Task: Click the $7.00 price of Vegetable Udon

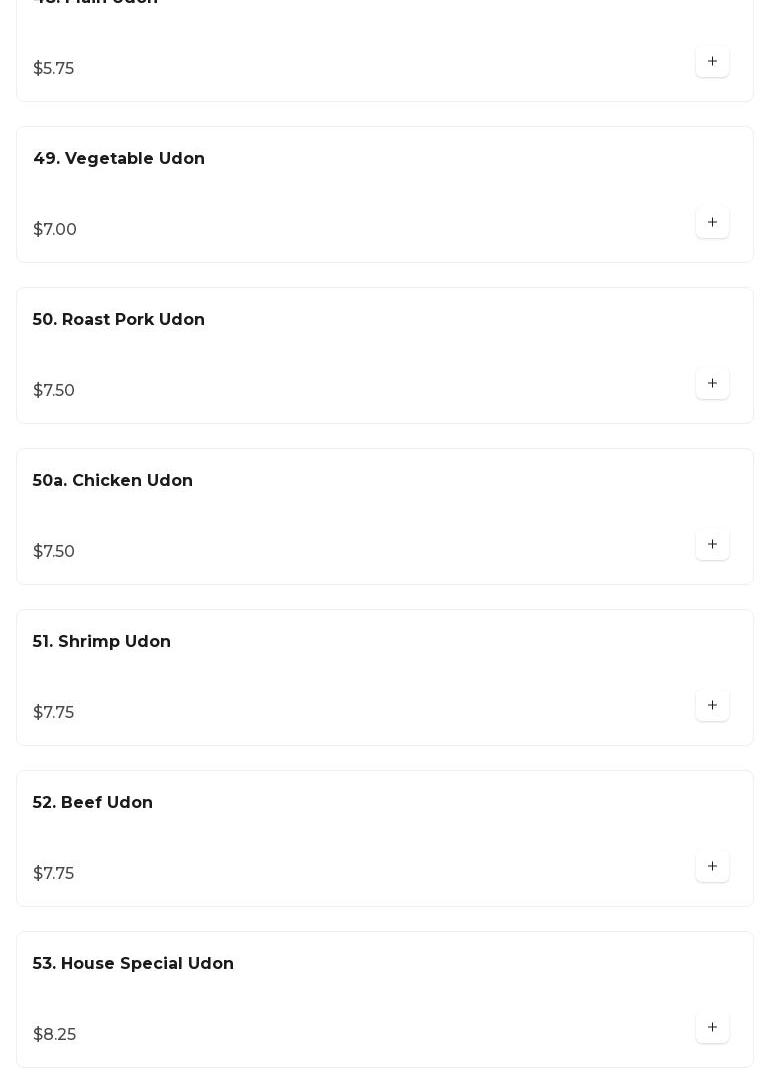Action: 55,230
